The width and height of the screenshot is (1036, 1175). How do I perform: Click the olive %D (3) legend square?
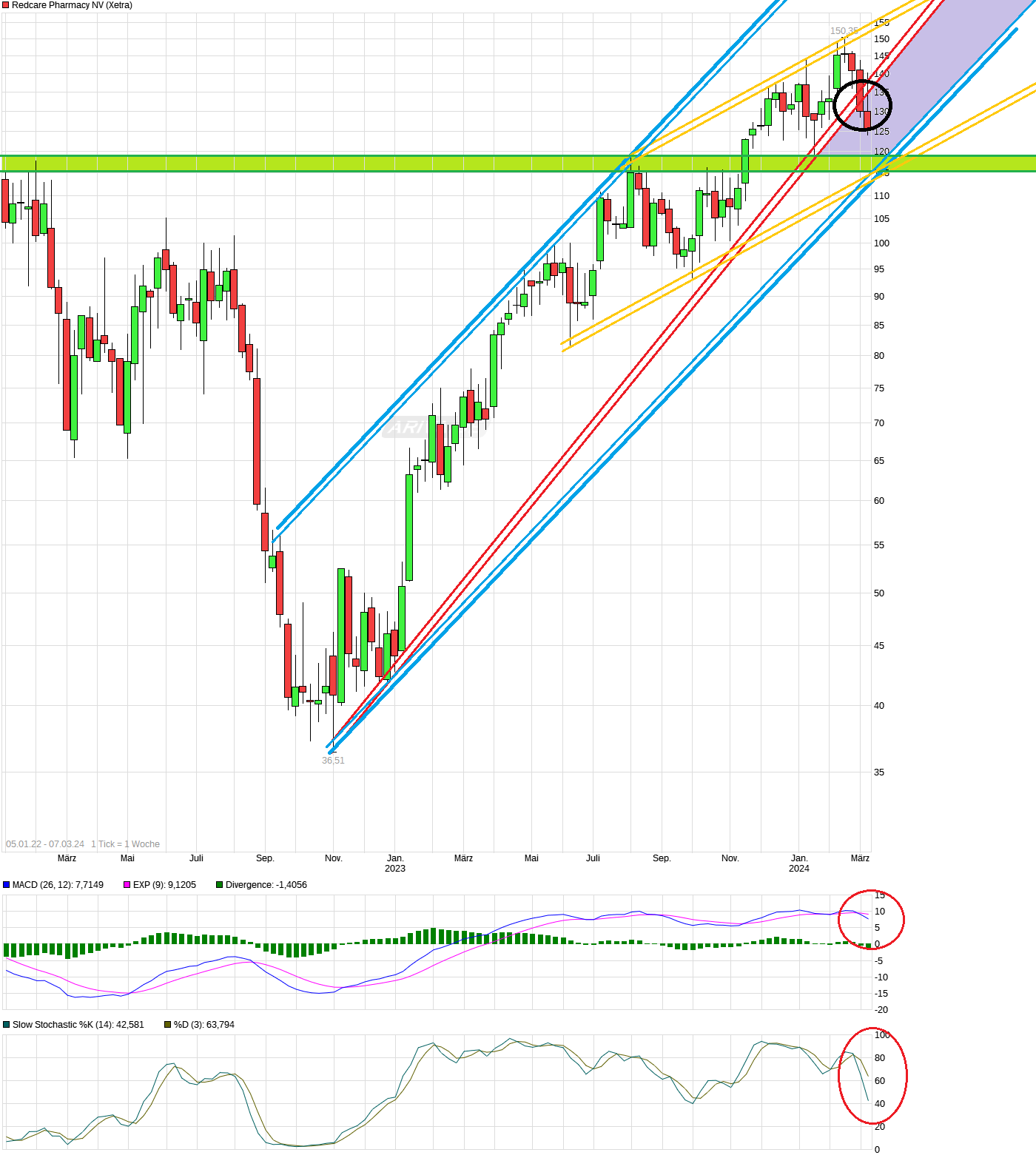click(x=168, y=1025)
